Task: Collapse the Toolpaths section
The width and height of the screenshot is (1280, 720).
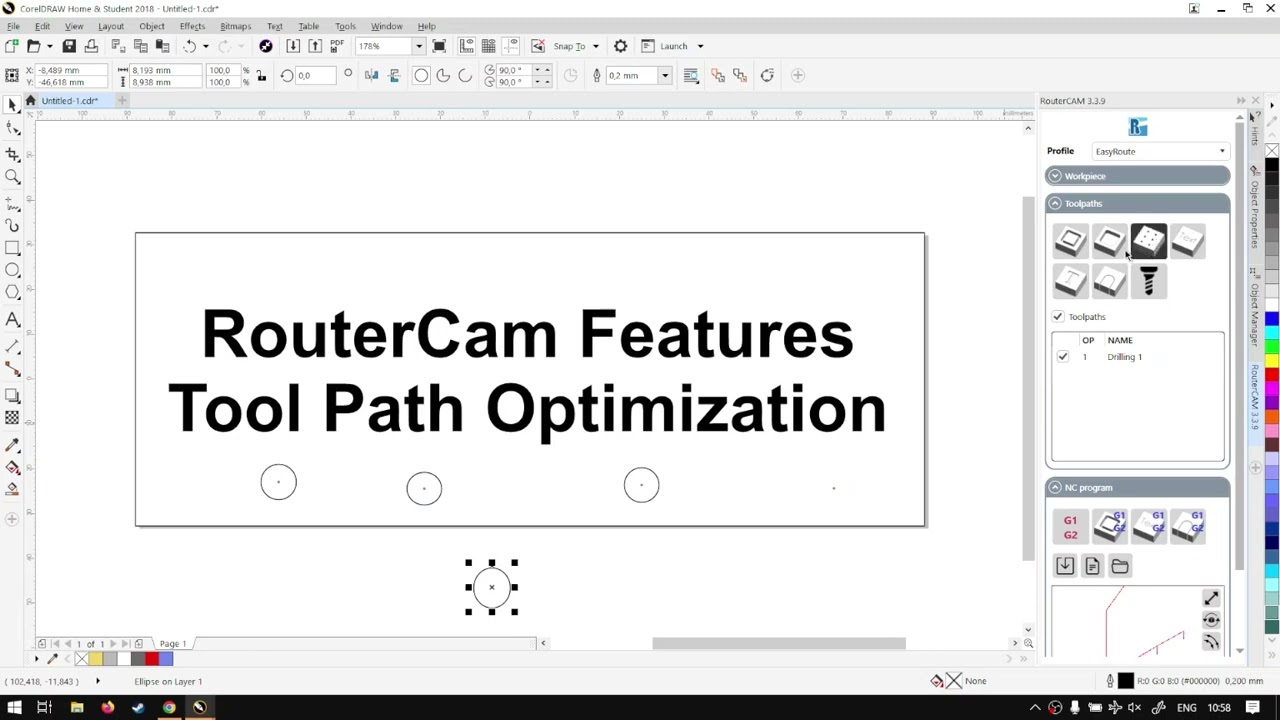Action: click(x=1138, y=203)
